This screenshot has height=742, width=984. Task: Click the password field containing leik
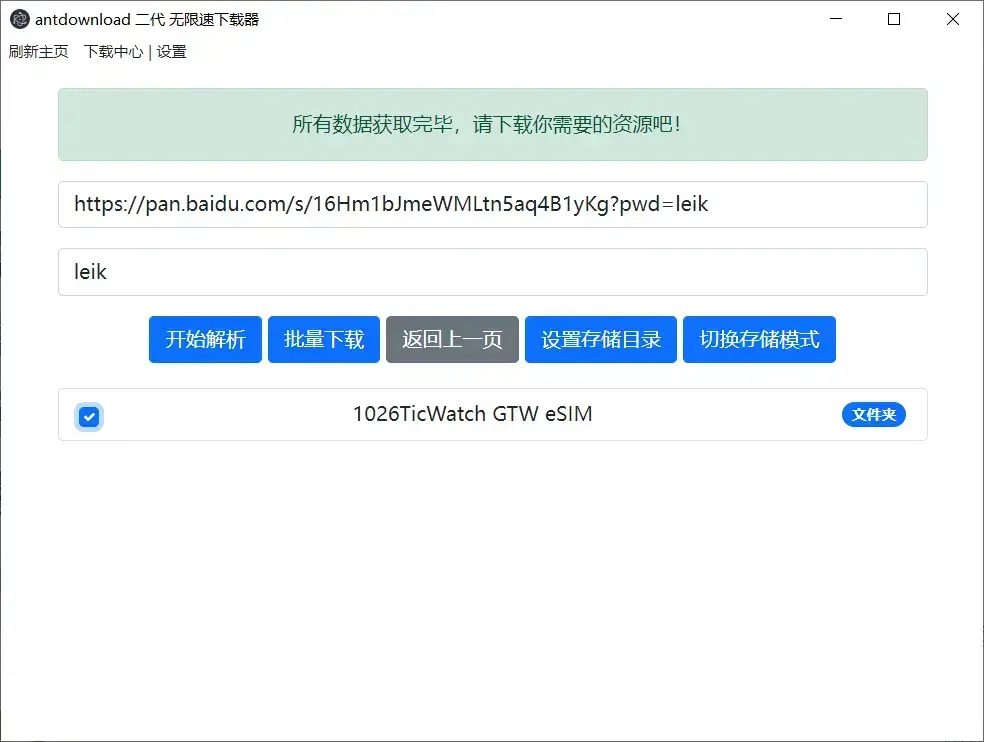coord(492,271)
